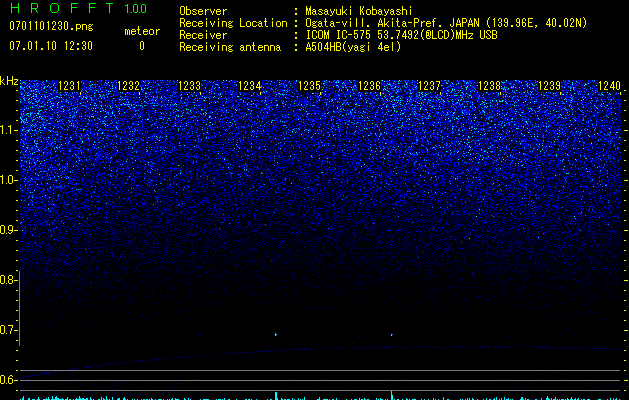
Task: Click the HROFFT 1.0.0 title text
Action: pos(78,8)
